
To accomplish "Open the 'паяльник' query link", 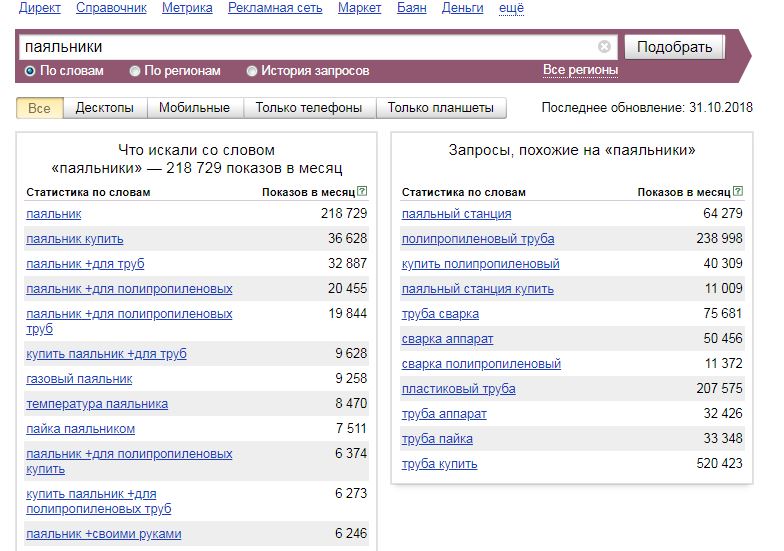I will (54, 214).
